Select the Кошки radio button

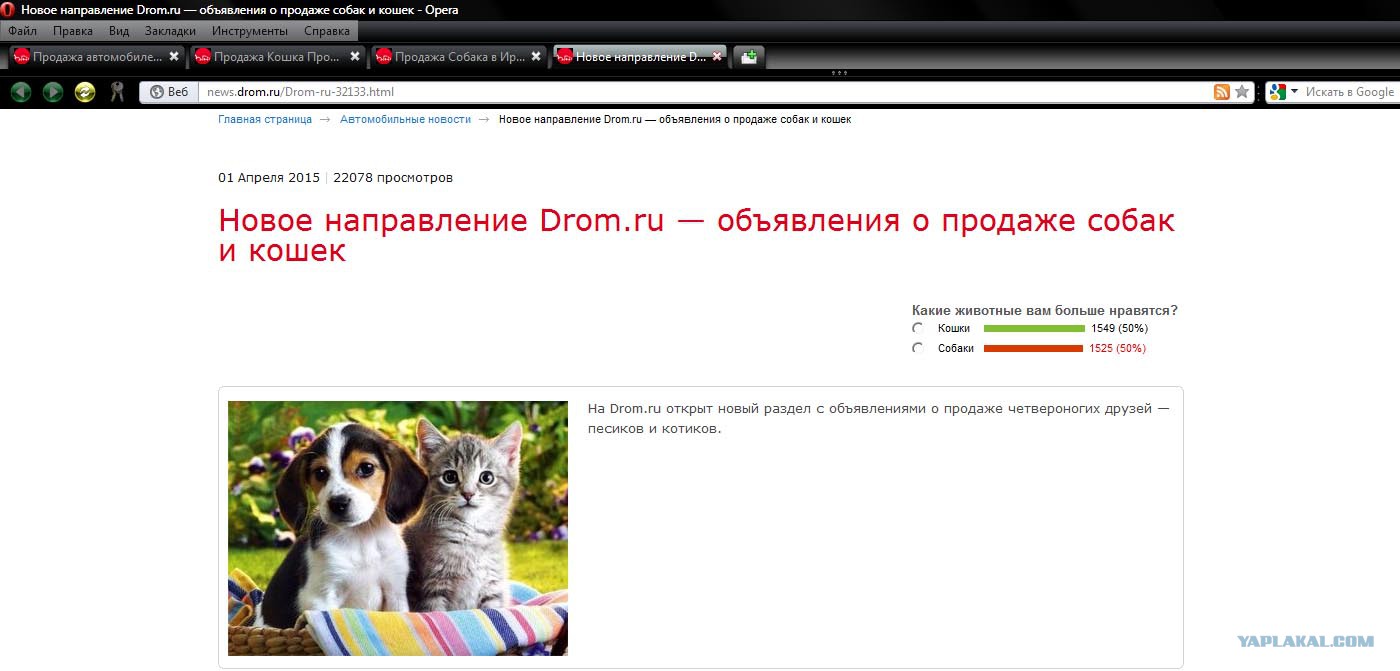(918, 328)
